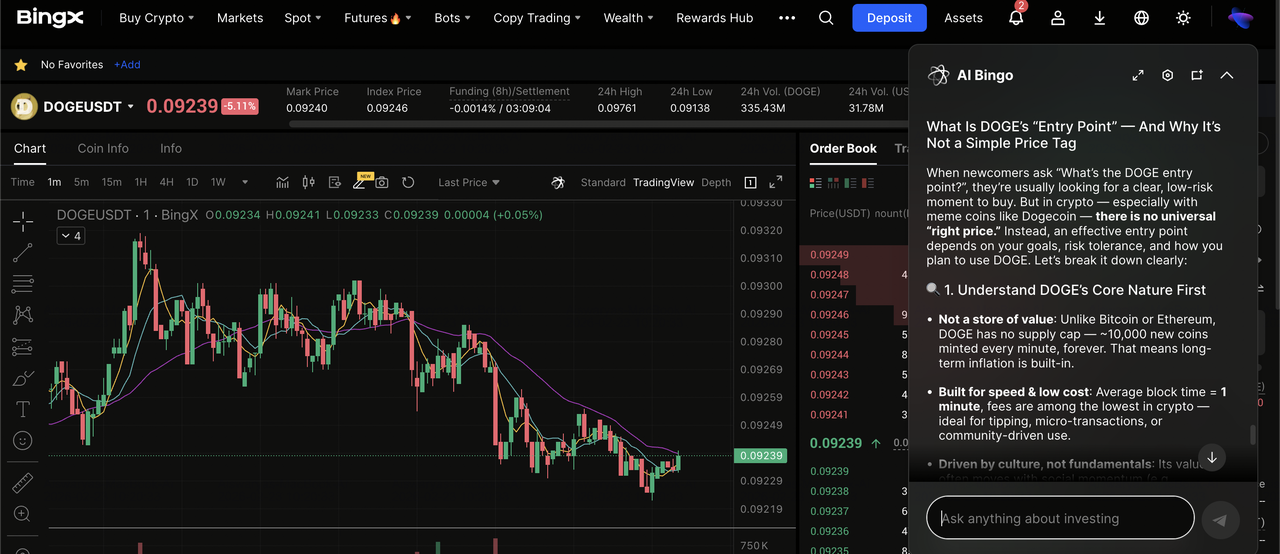The image size is (1280, 554).
Task: Open the chart indicators icon
Action: [283, 182]
